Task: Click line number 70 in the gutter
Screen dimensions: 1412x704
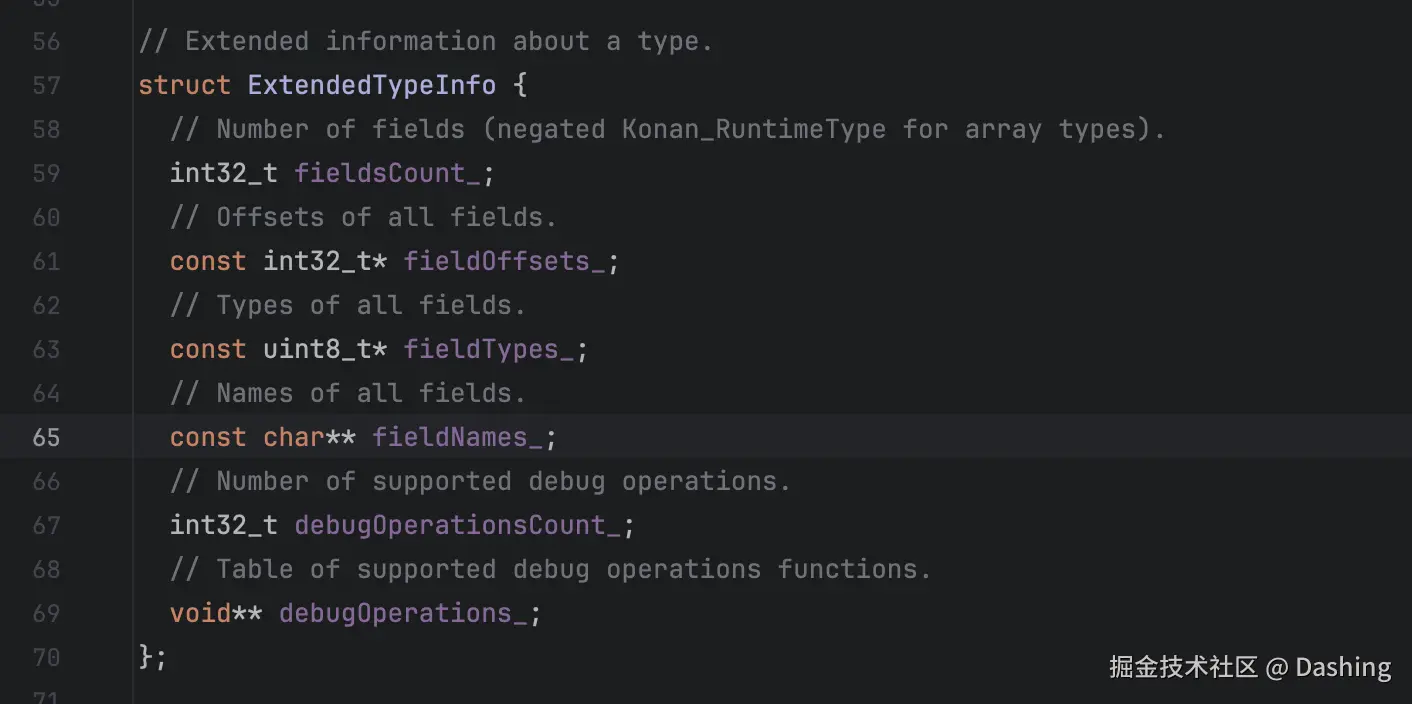Action: (46, 658)
